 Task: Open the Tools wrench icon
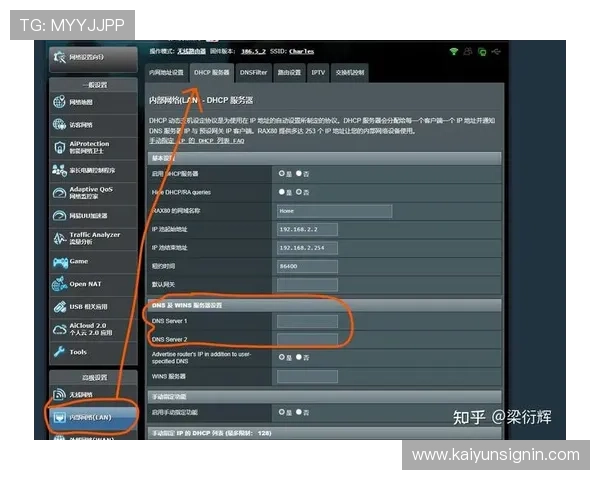point(60,352)
